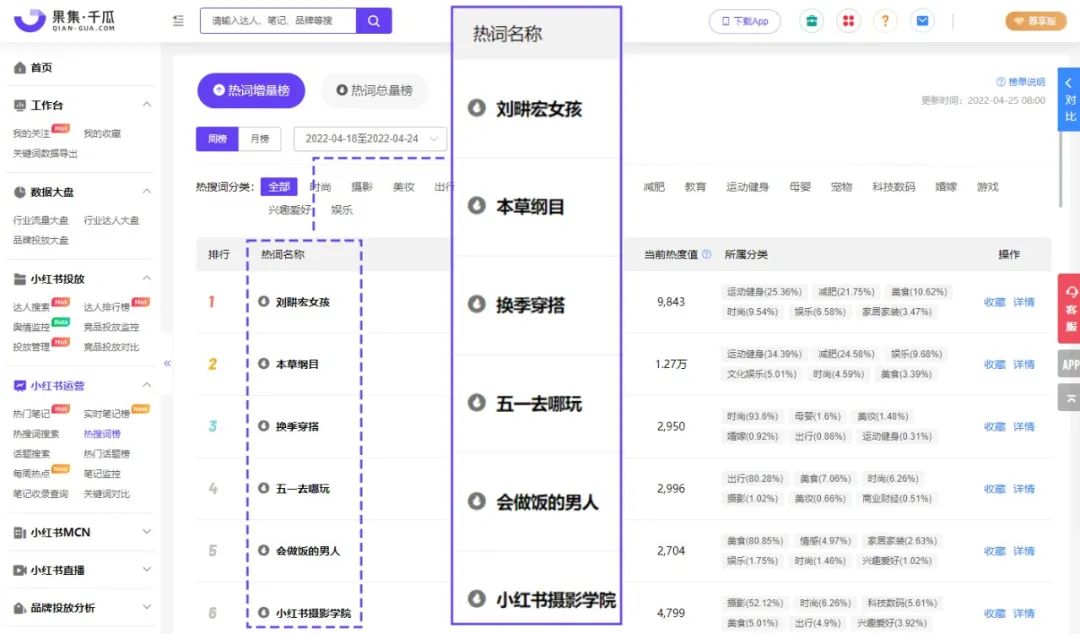
Task: Open the green briefcase icon in header
Action: [x=811, y=21]
